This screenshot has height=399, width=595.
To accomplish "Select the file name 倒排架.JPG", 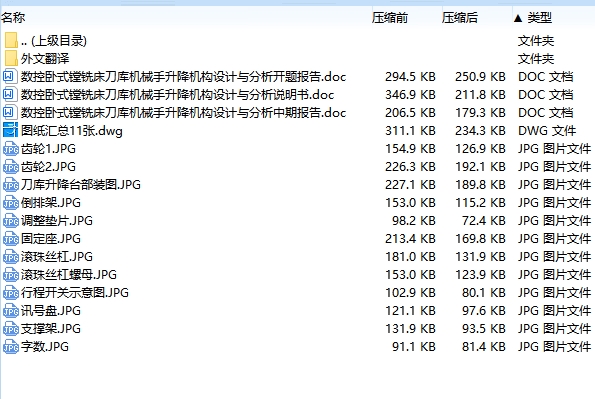I will [x=51, y=203].
